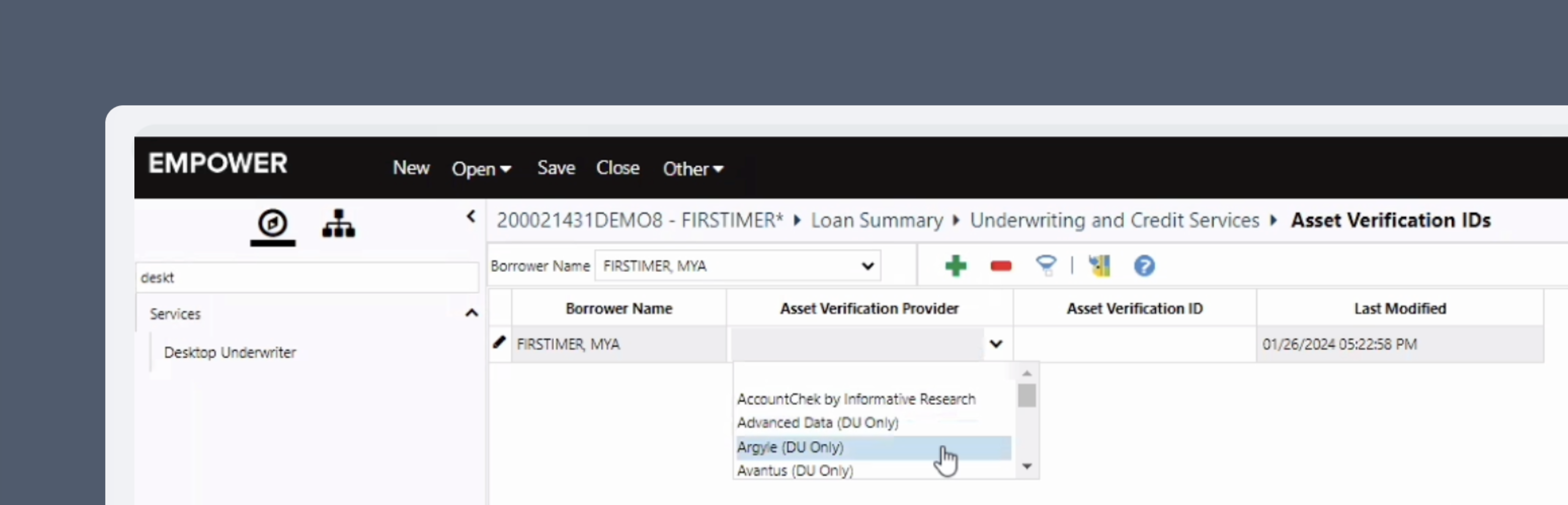Open Help using the blue question mark icon

click(1144, 265)
